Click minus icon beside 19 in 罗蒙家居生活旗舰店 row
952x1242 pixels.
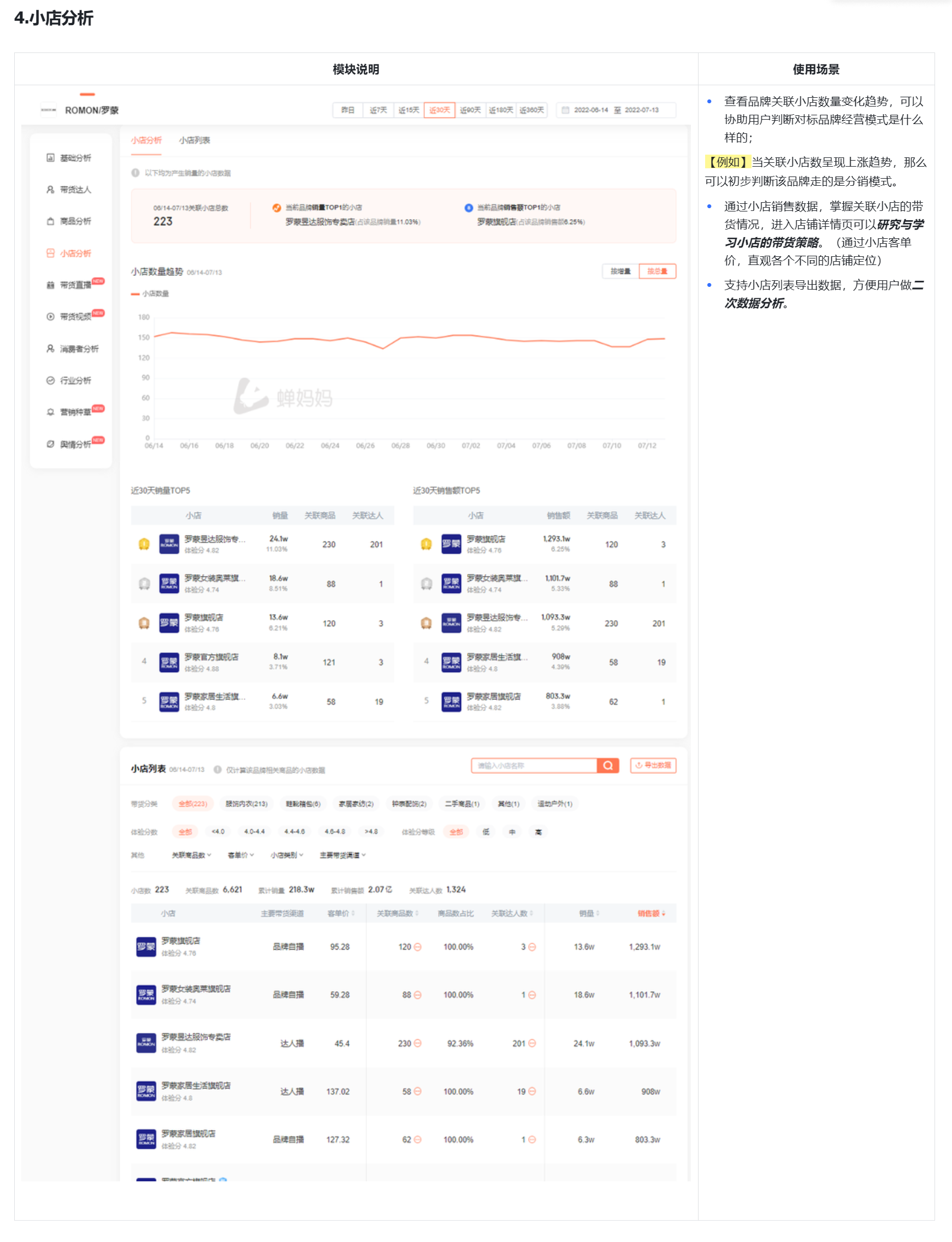(532, 1091)
